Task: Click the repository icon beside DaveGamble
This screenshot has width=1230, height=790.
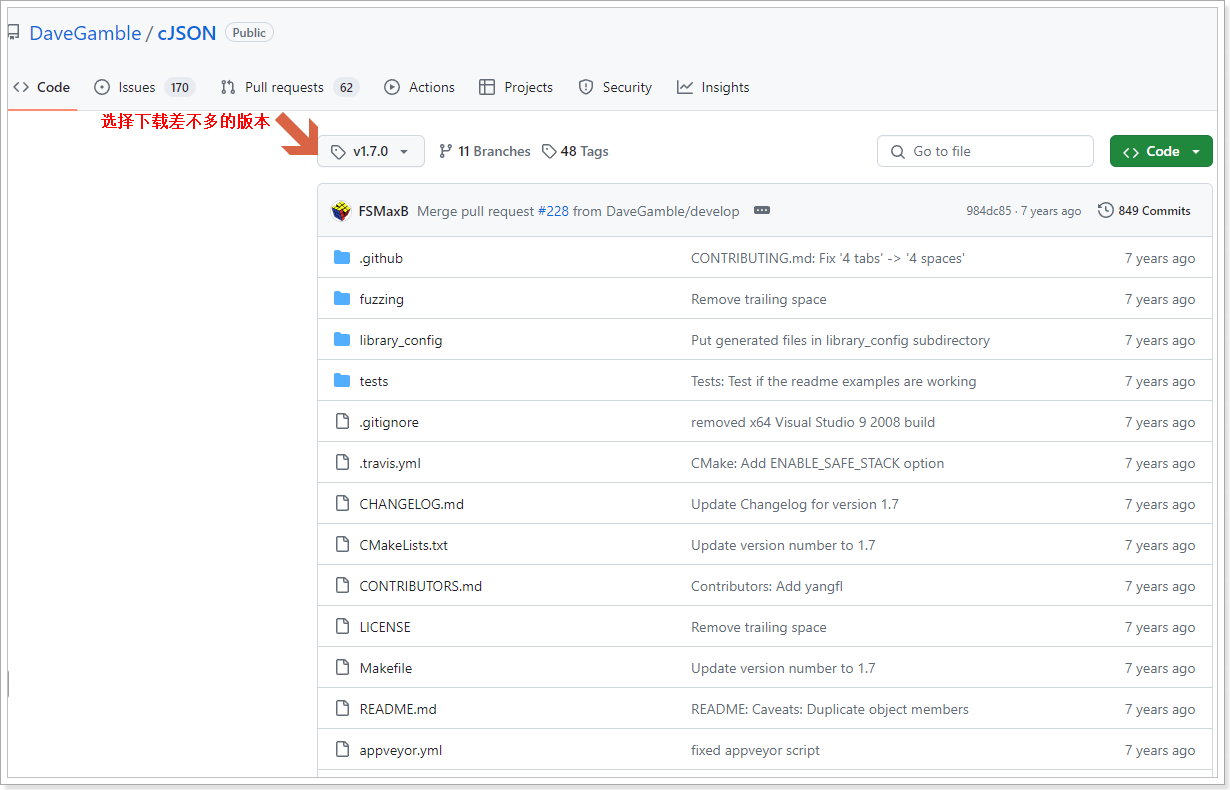Action: (x=13, y=33)
